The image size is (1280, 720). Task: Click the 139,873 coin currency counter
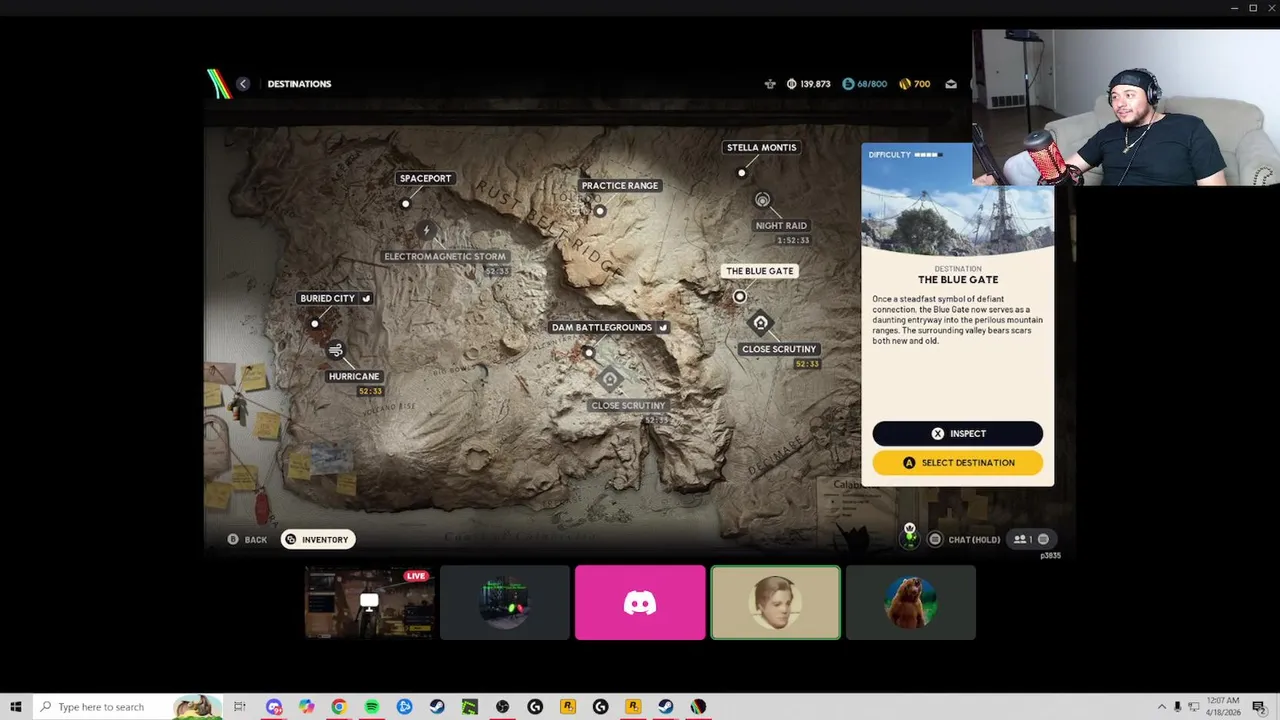click(809, 84)
